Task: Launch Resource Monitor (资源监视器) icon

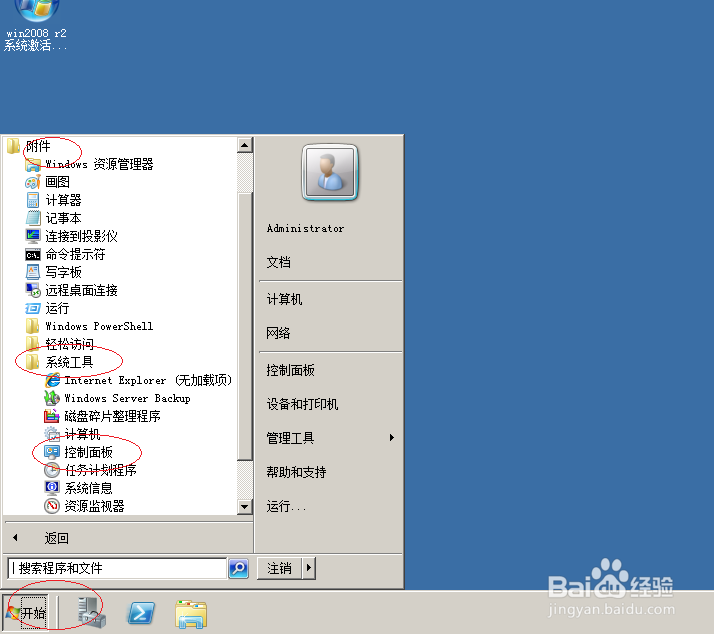Action: pos(52,506)
